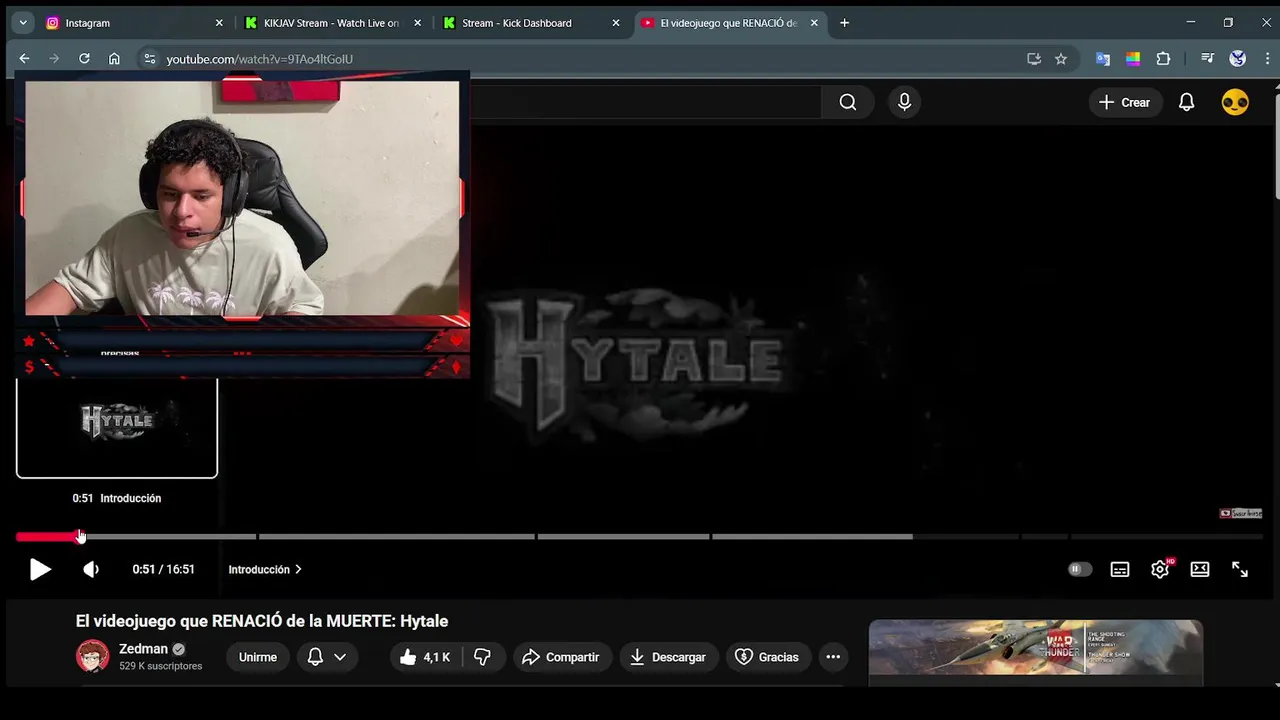Click the channel watermark on video
This screenshot has height=720, width=1280.
tap(1240, 513)
